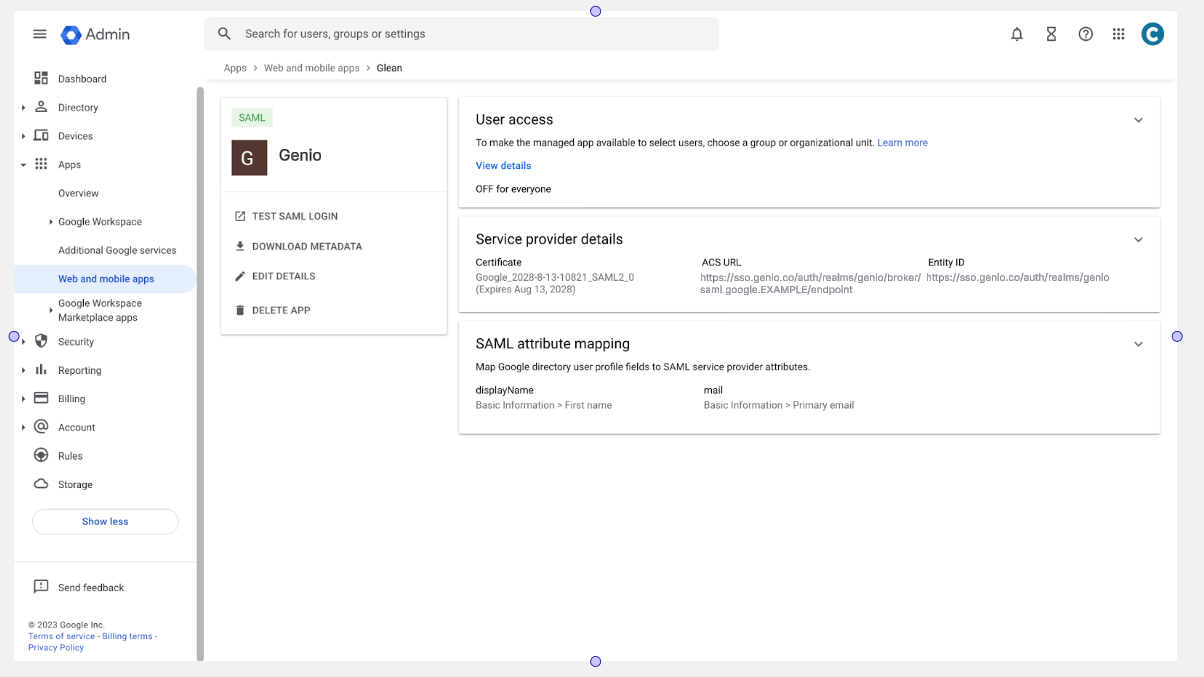Image resolution: width=1204 pixels, height=677 pixels.
Task: Click the Billing card icon
Action: click(41, 398)
